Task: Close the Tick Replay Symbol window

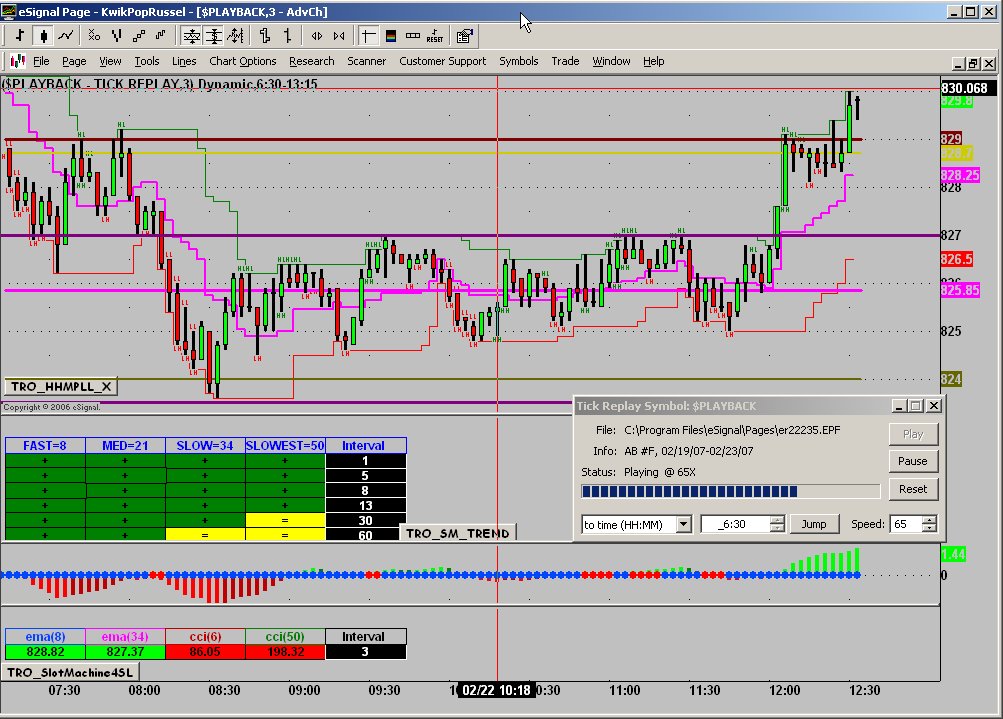Action: point(934,406)
